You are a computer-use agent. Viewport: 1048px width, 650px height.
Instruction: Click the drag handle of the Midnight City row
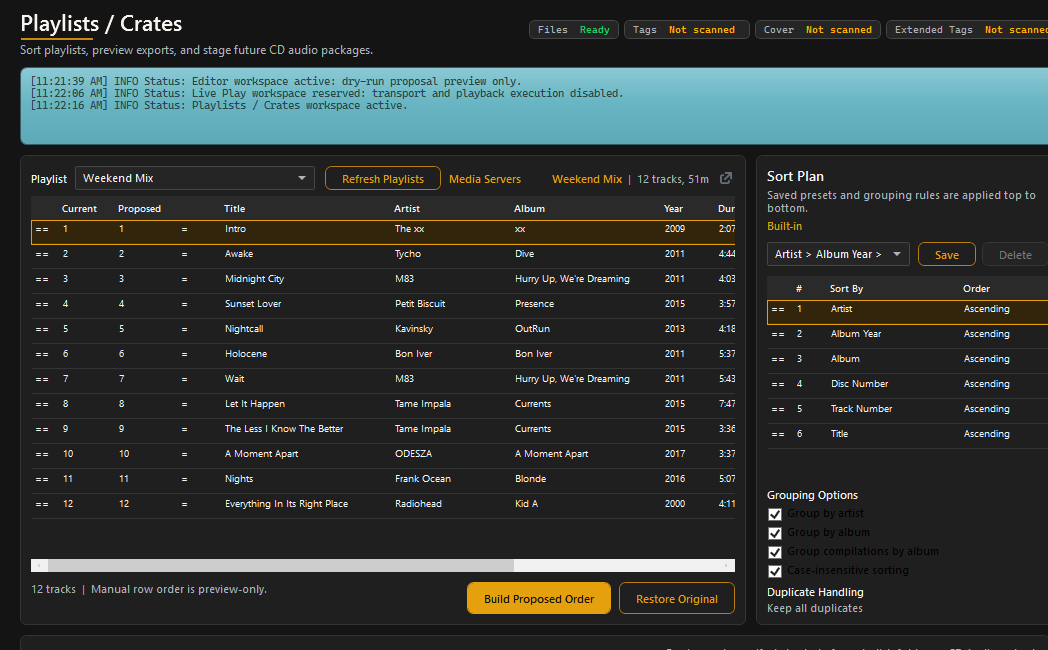[42, 279]
